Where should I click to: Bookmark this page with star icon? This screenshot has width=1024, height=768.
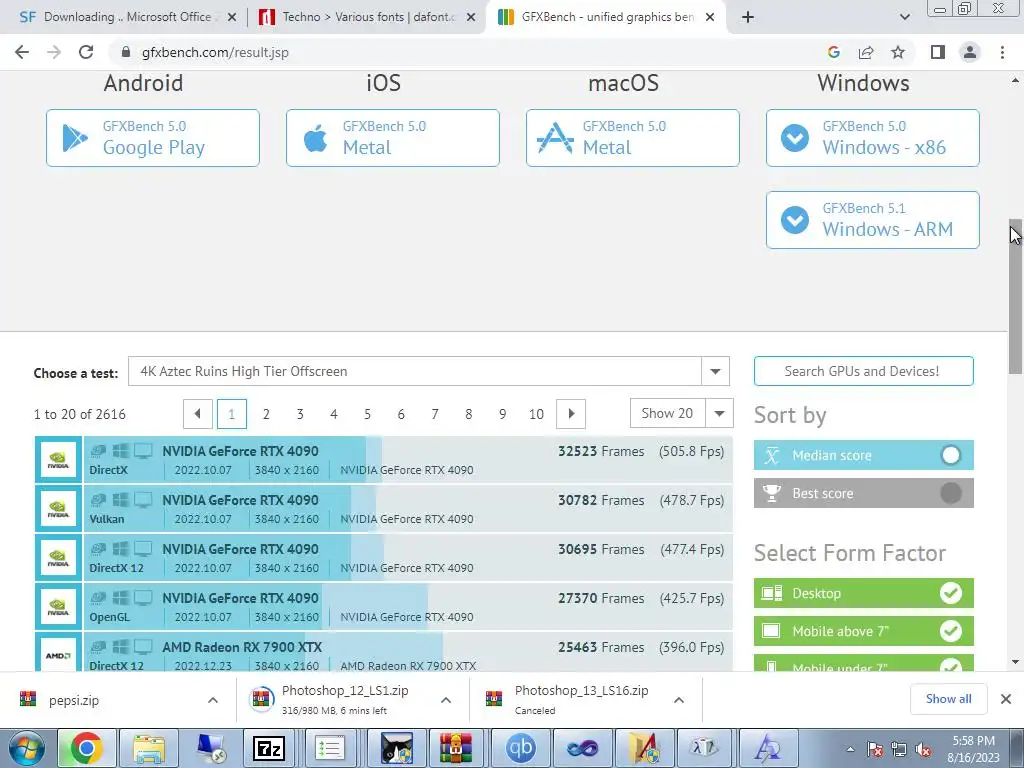898,52
